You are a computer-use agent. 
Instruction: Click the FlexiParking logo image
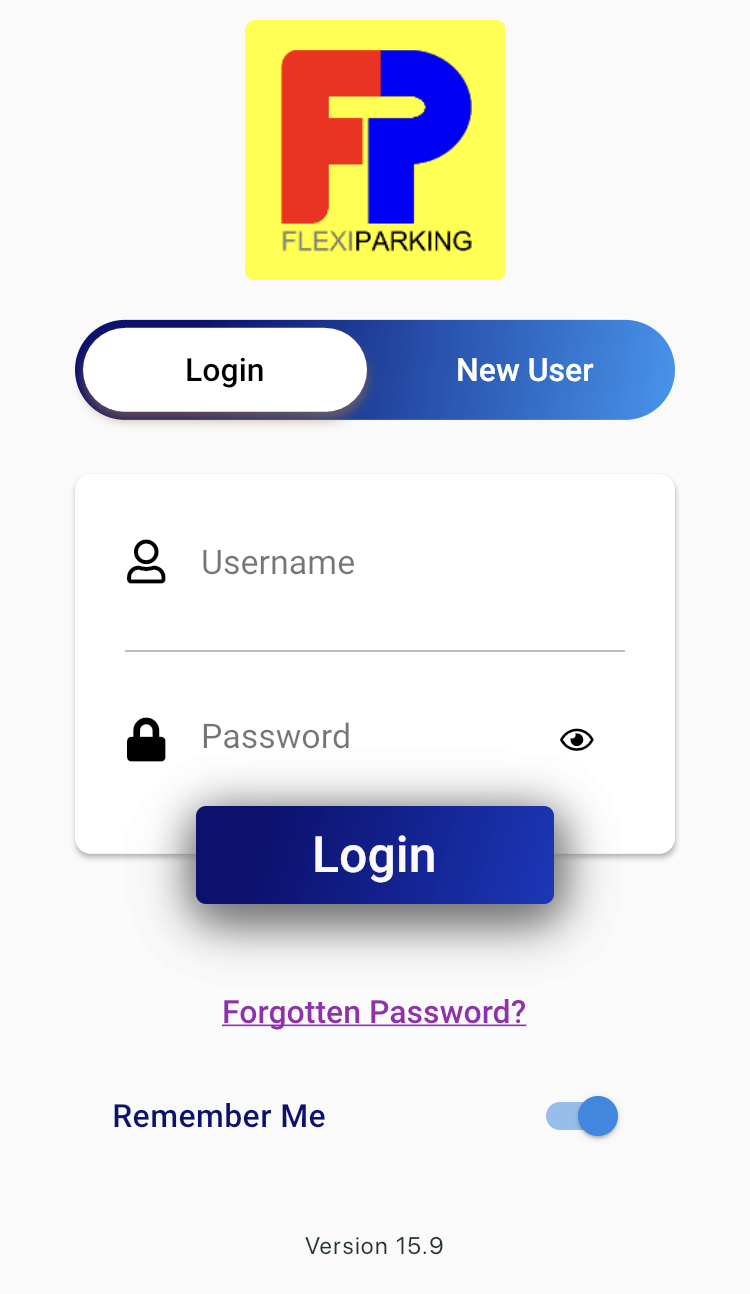tap(375, 150)
